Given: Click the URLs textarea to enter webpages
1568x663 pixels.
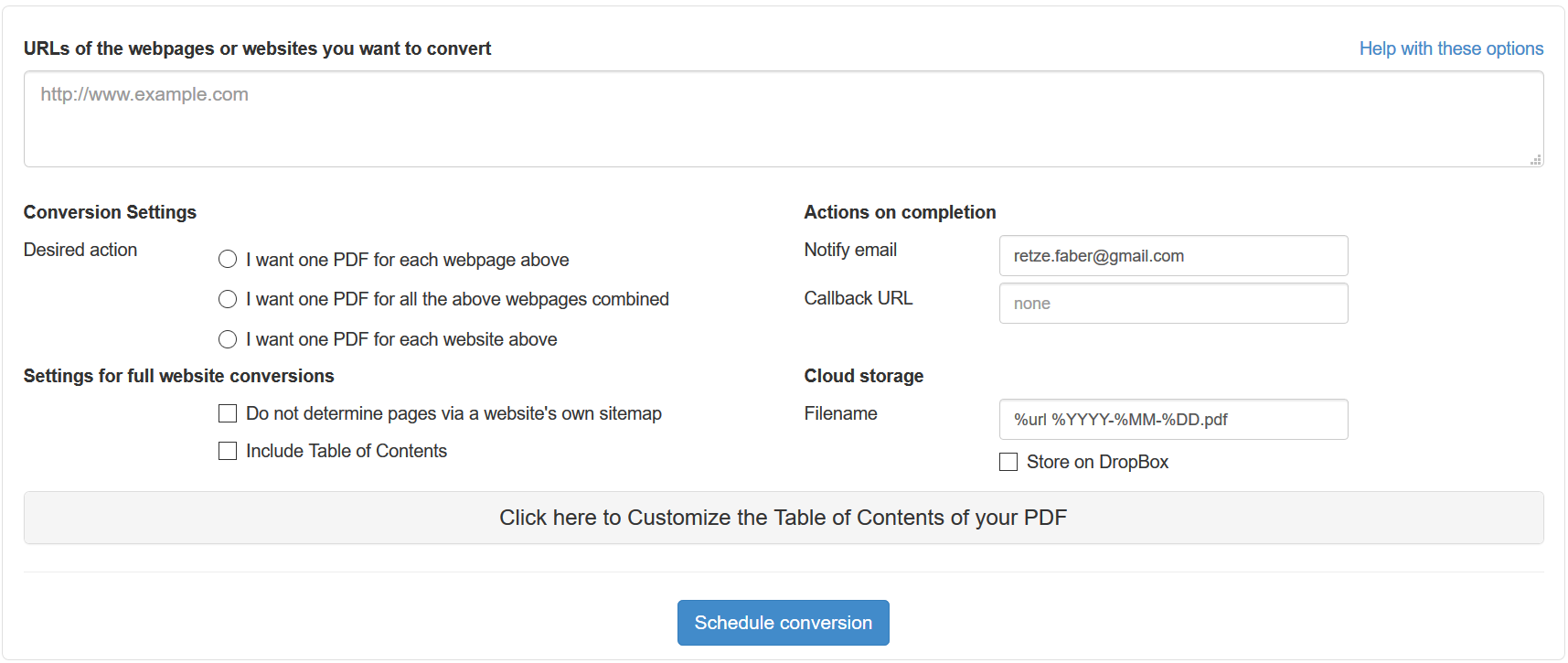Looking at the screenshot, I should tap(784, 119).
